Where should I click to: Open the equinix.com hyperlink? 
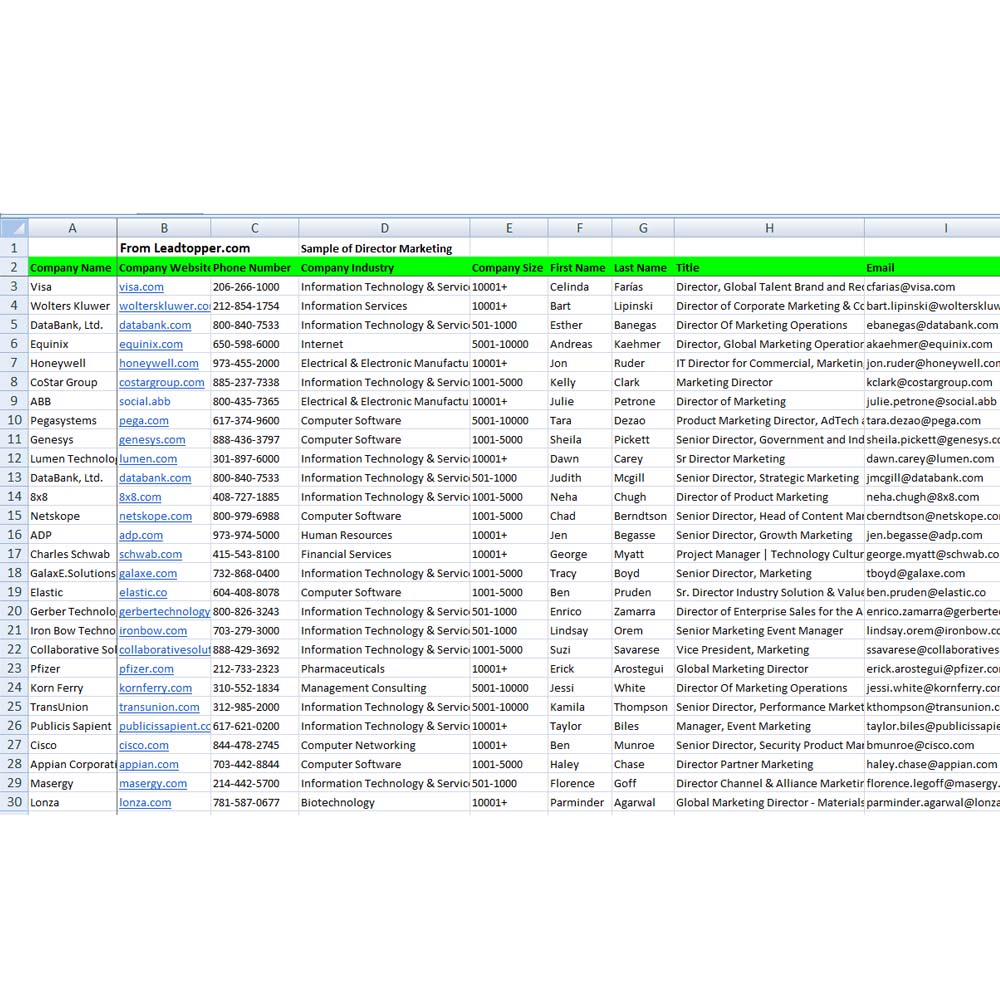pyautogui.click(x=151, y=344)
